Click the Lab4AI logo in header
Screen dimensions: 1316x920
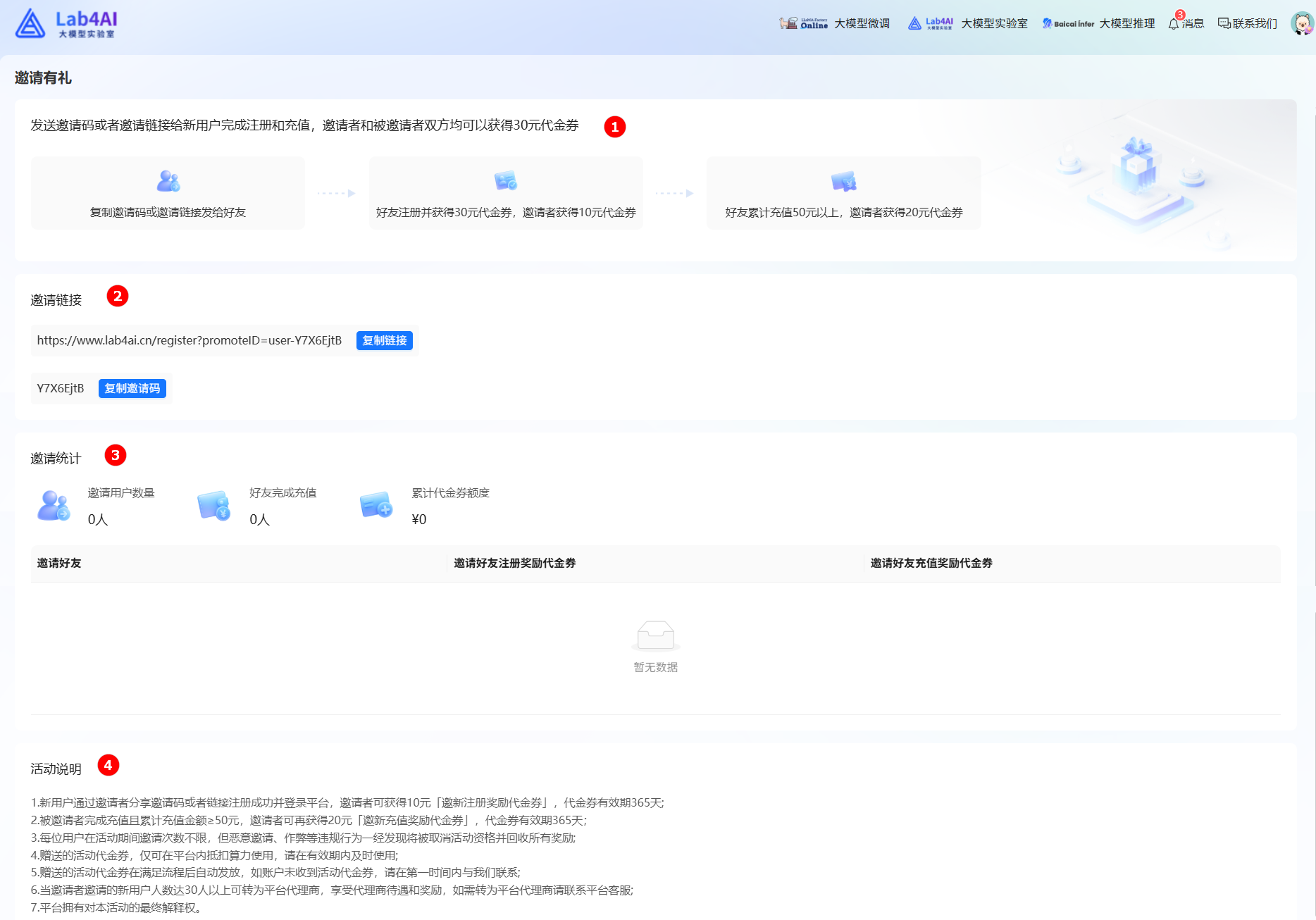click(x=66, y=23)
